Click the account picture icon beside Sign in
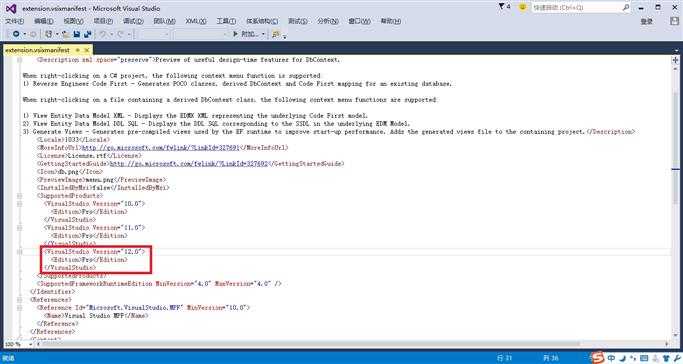 (x=674, y=20)
